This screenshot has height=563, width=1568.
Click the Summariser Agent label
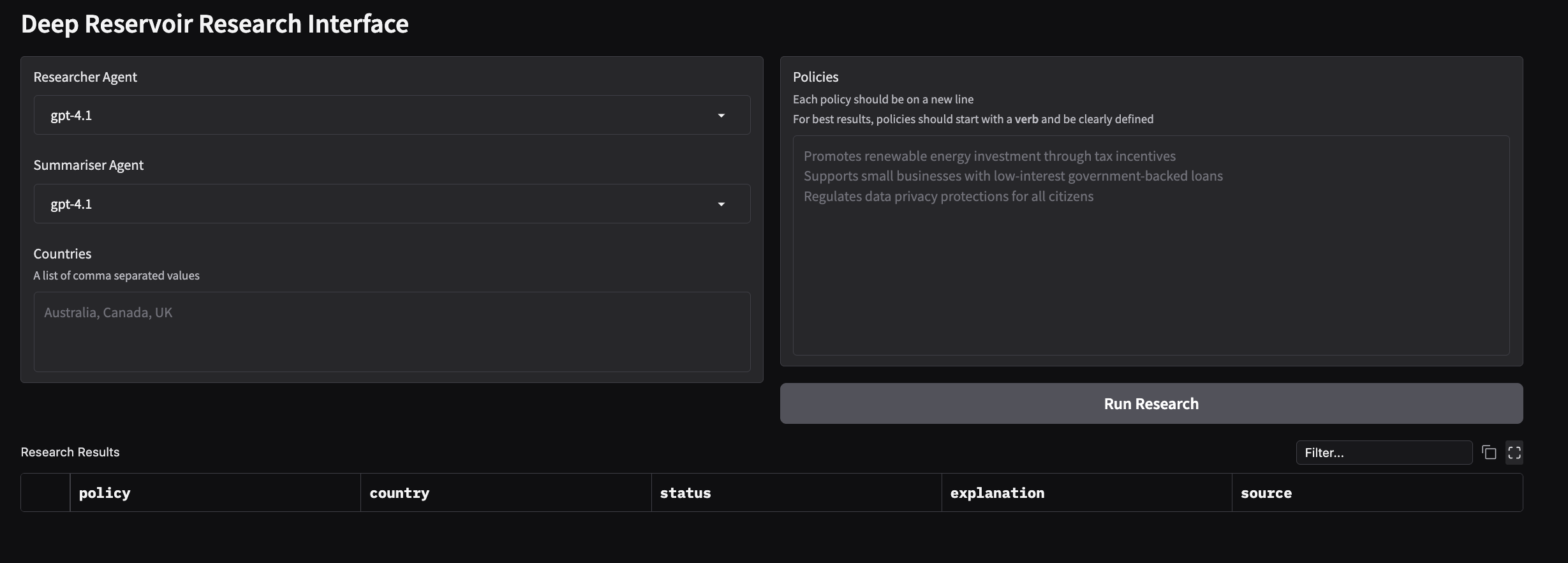89,165
